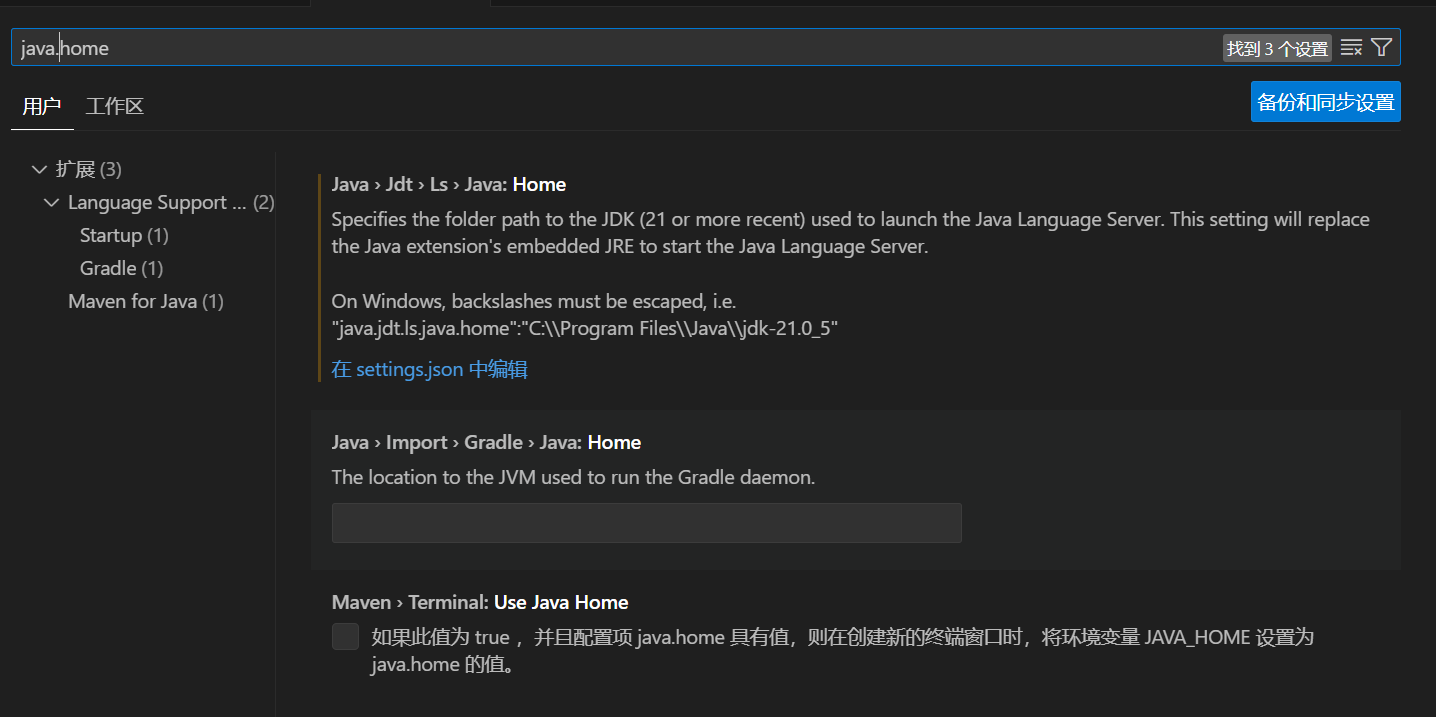Click Import breadcrumb in Gradle Home setting
1436x717 pixels.
(x=416, y=442)
